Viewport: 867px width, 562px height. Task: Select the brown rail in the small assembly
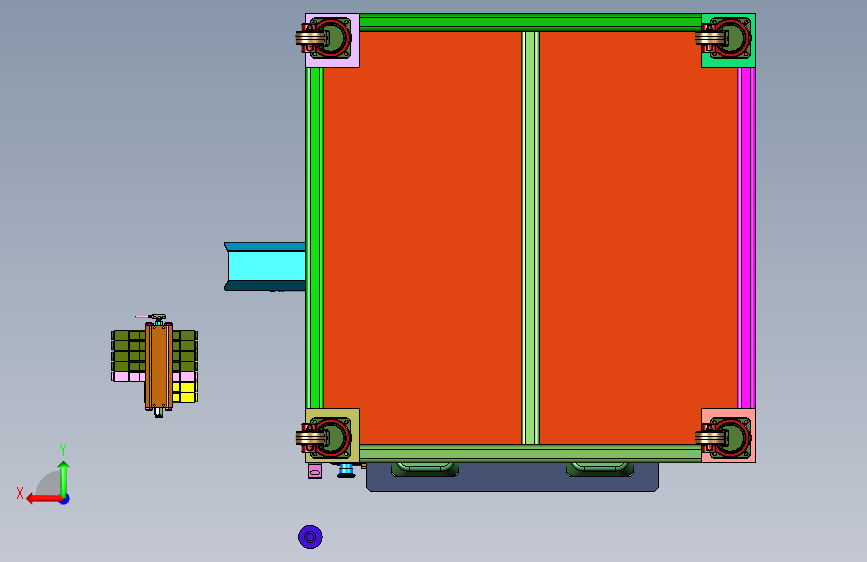159,367
